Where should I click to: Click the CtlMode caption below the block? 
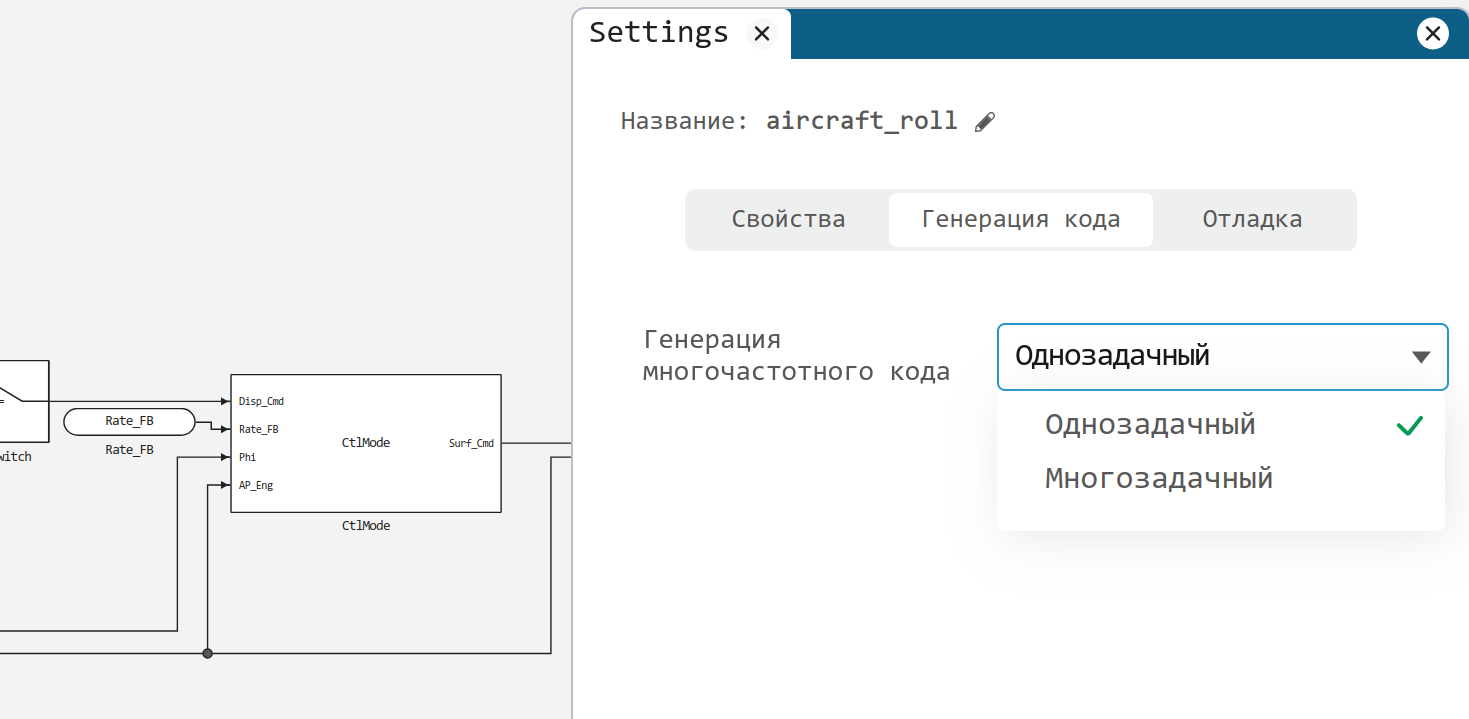point(366,525)
